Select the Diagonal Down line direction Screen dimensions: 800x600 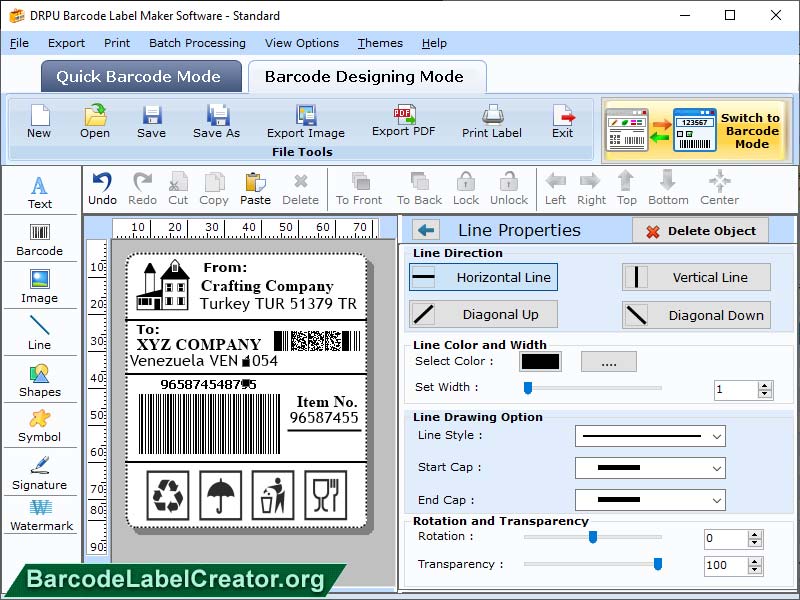click(696, 314)
